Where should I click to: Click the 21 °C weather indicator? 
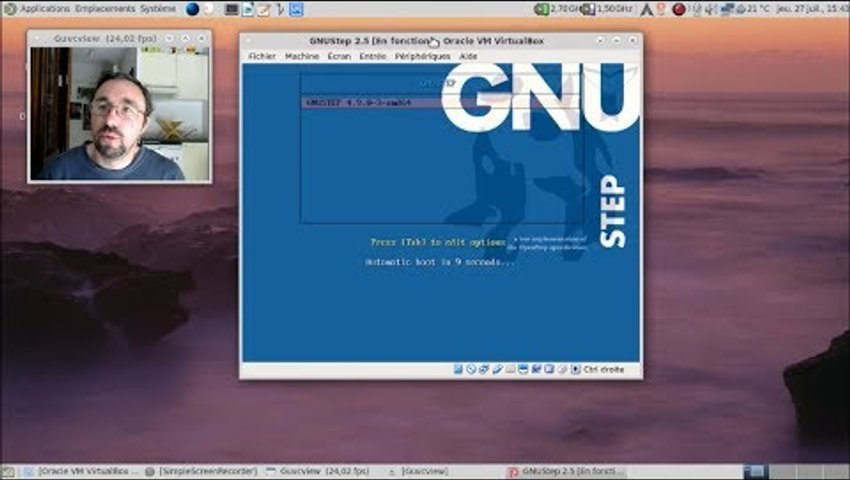point(754,9)
